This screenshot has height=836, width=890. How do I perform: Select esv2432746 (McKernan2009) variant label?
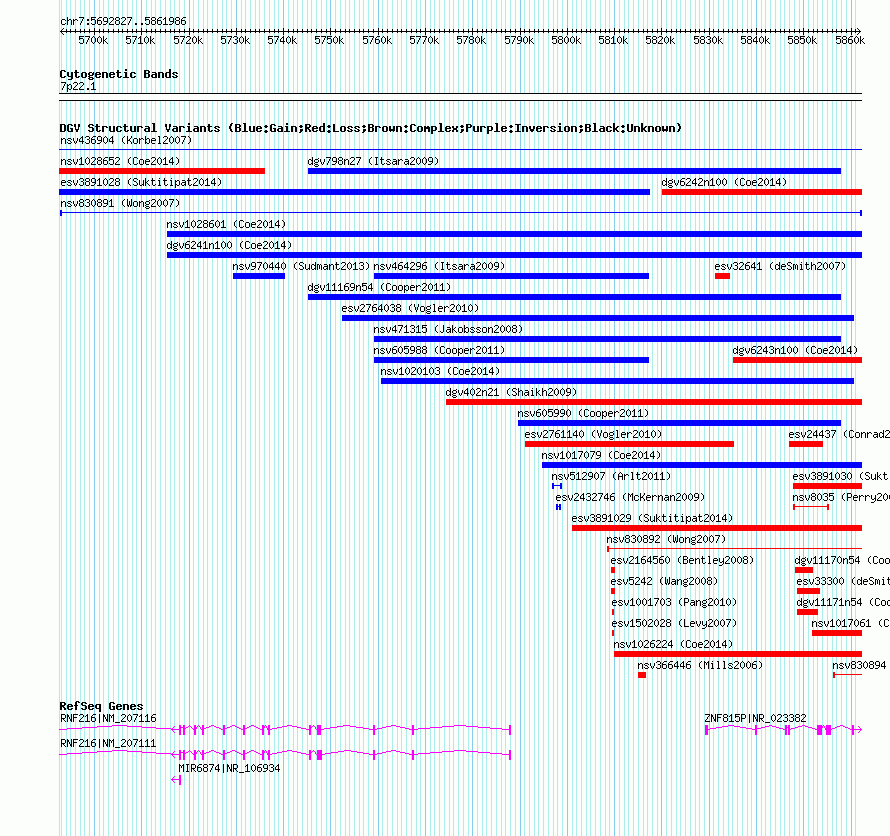tap(630, 497)
